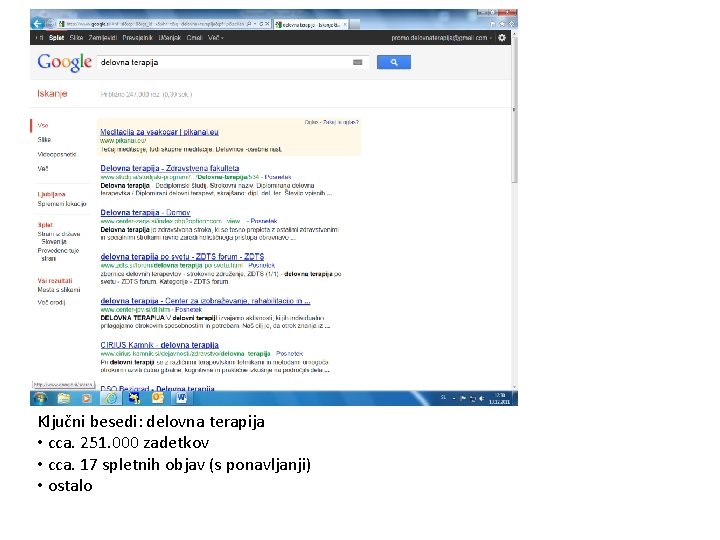
Task: Click 'Zakaj ti oglasi?' above the ad
Action: tap(341, 122)
